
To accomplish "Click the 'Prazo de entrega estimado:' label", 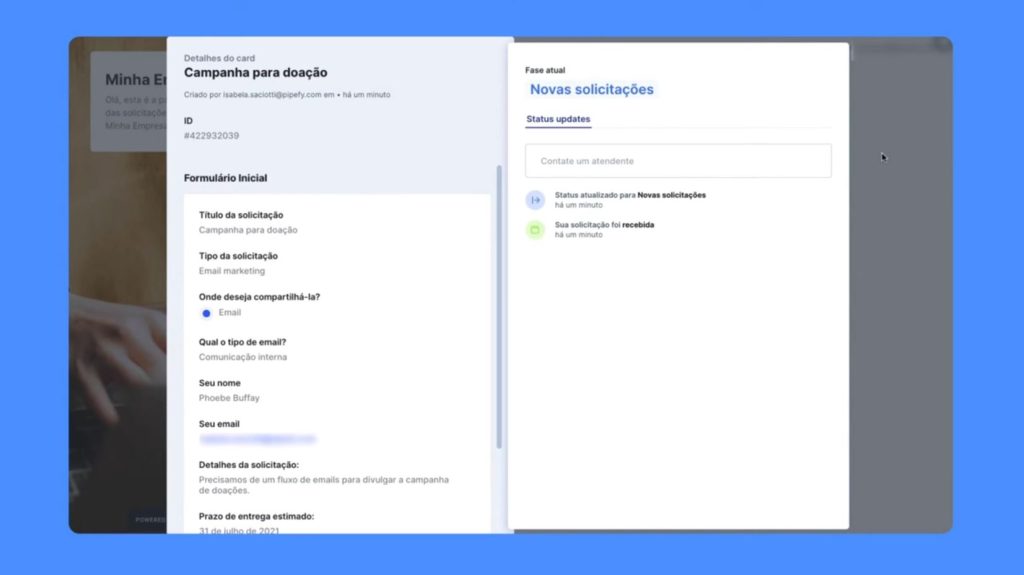I will pyautogui.click(x=256, y=516).
